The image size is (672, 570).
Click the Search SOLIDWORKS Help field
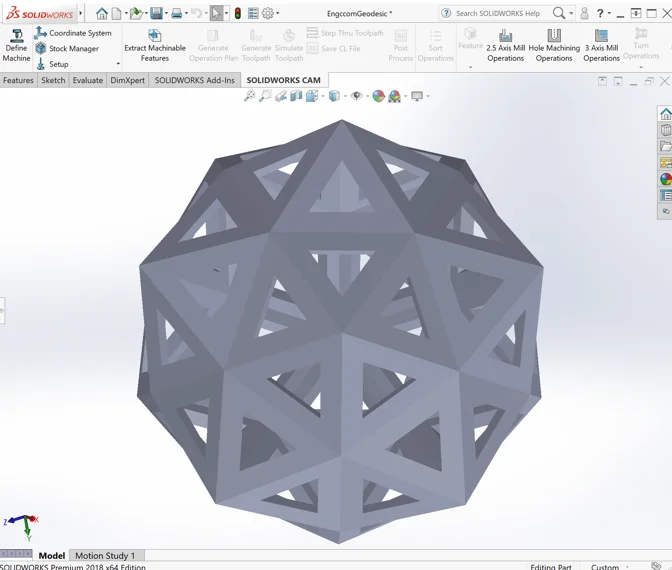tap(497, 14)
